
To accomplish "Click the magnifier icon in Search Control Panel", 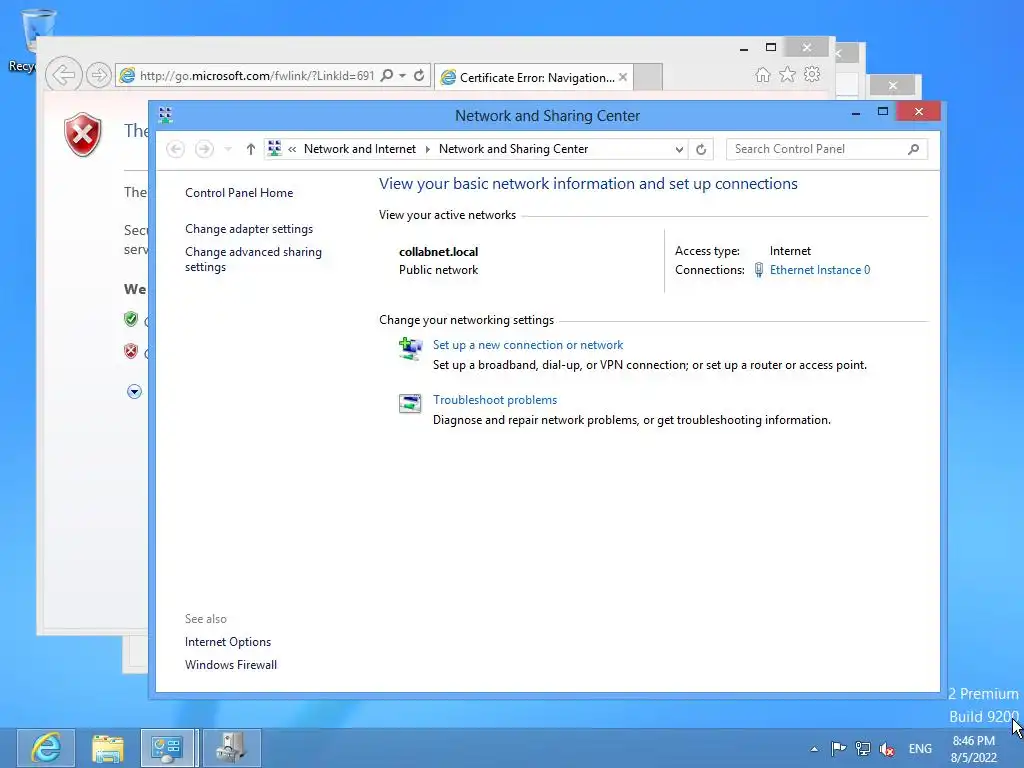I will (913, 149).
